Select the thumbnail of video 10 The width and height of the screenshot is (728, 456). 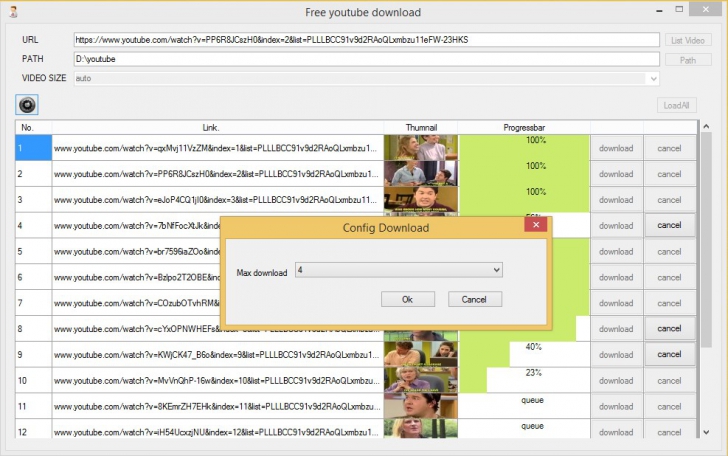click(x=421, y=380)
